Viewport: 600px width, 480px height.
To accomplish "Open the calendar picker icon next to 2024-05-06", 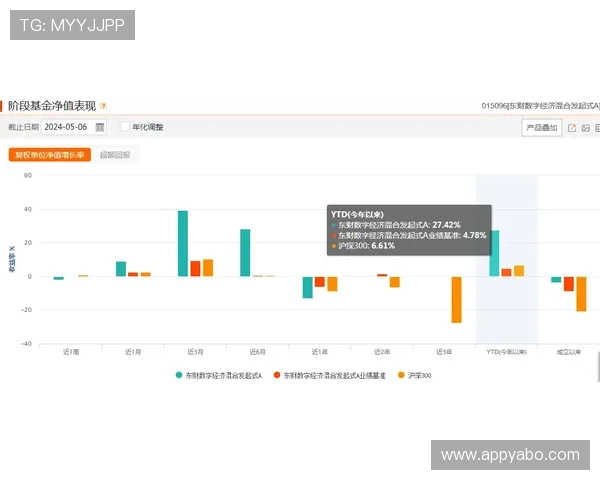I will pos(99,127).
